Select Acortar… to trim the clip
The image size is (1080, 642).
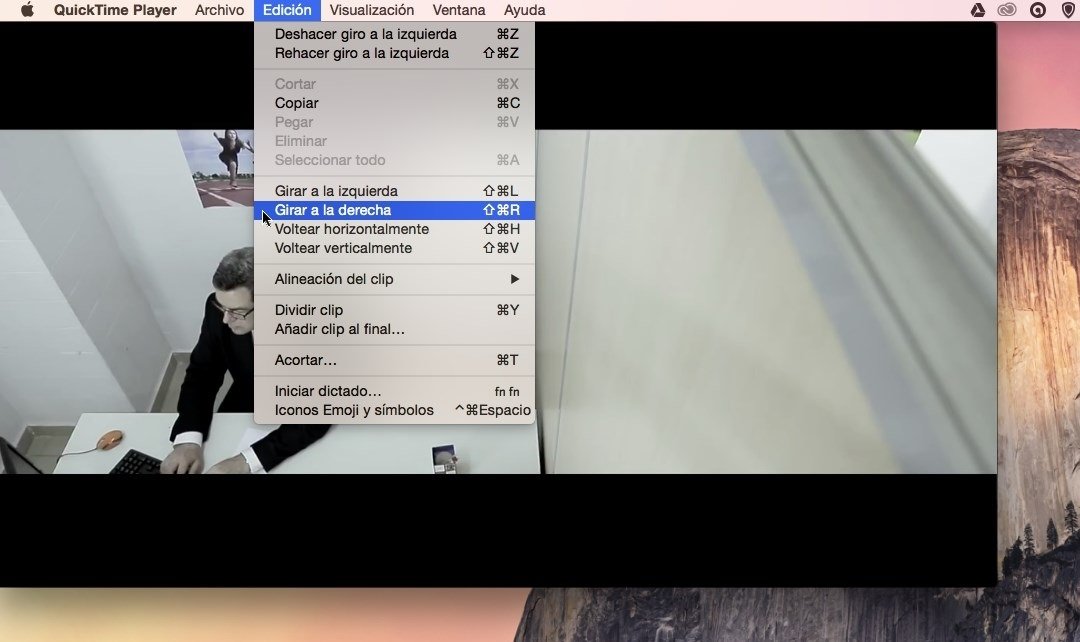click(394, 360)
